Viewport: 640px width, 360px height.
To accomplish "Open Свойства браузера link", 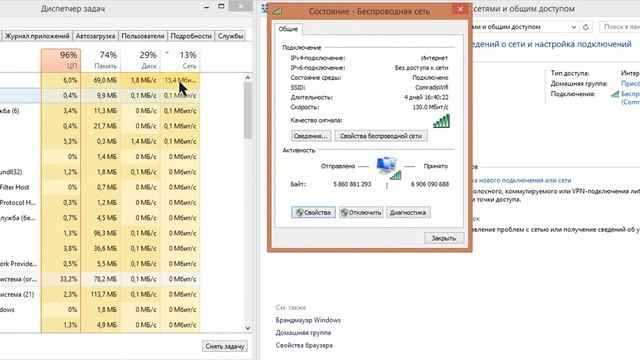I will 304,345.
